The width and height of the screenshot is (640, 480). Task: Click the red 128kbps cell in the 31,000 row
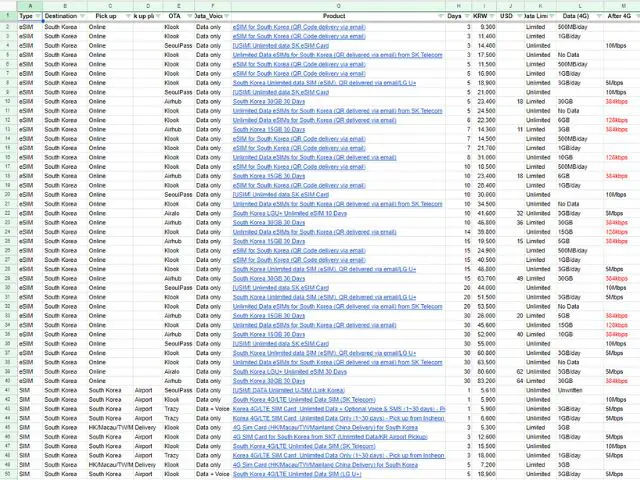[621, 158]
